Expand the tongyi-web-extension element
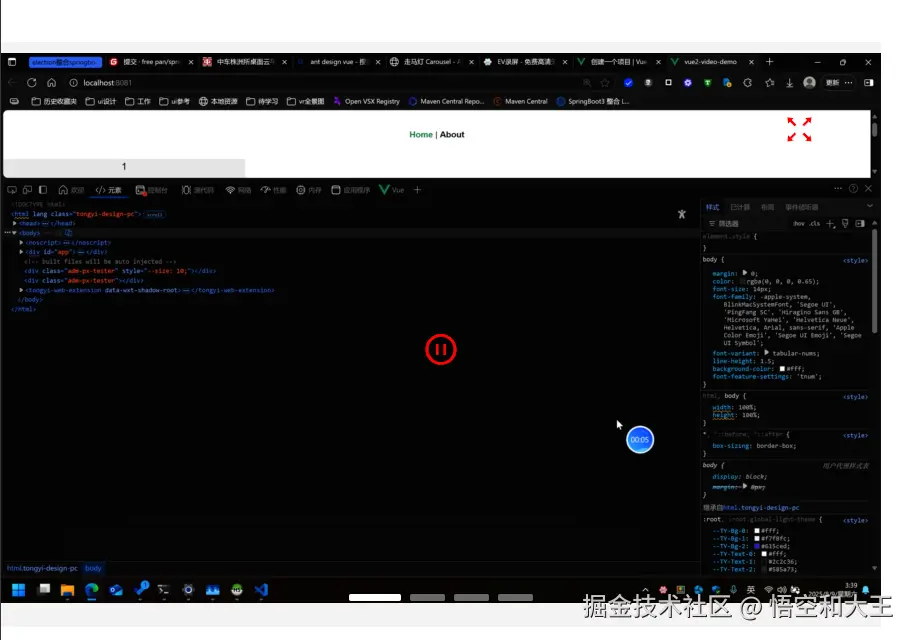The width and height of the screenshot is (913, 640). coord(22,290)
